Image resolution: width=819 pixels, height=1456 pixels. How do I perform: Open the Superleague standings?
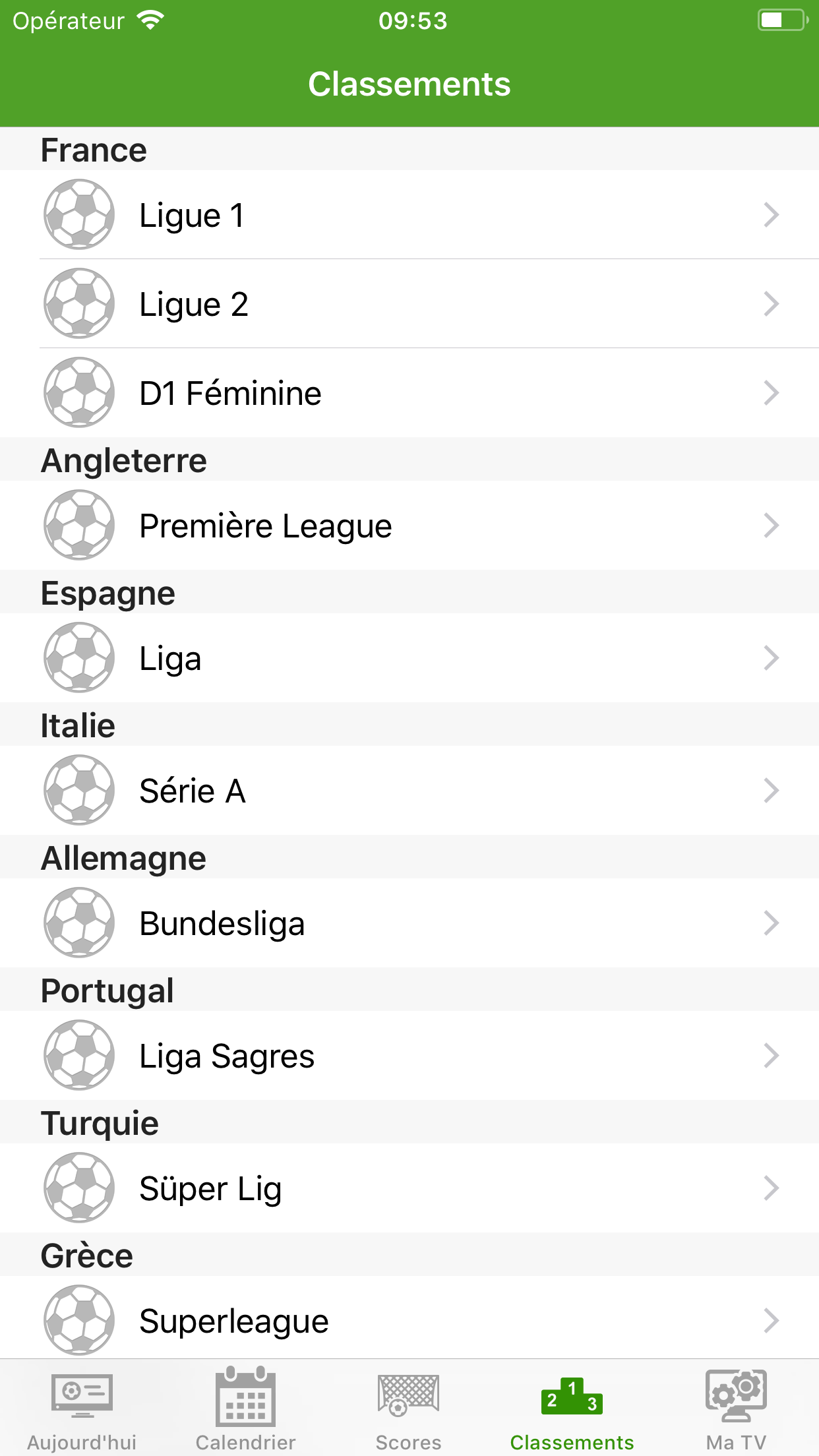[233, 1321]
